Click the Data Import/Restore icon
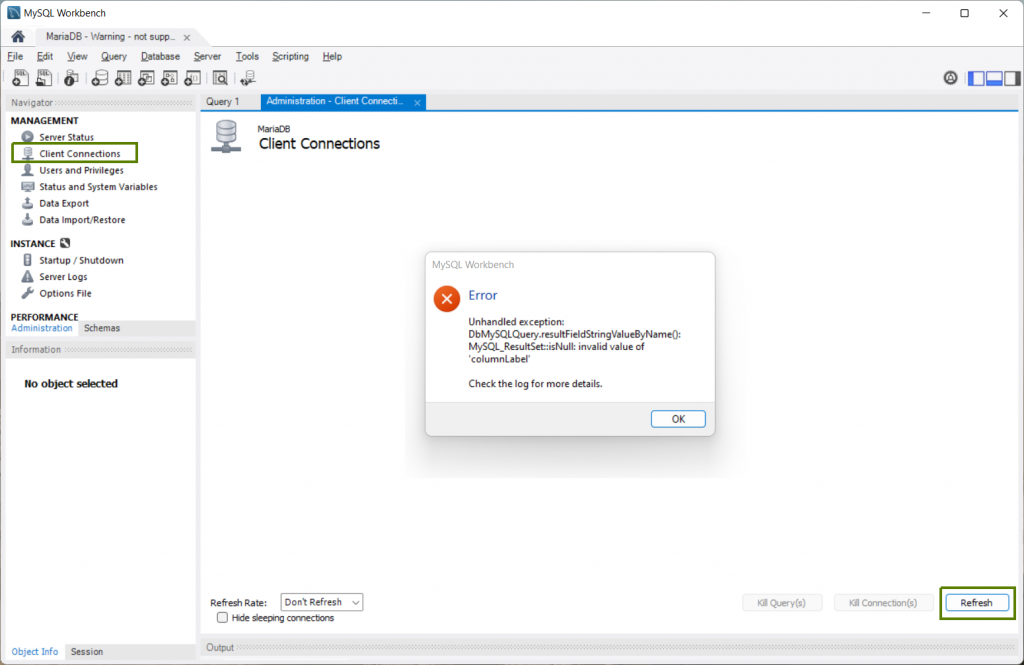1024x665 pixels. (27, 219)
